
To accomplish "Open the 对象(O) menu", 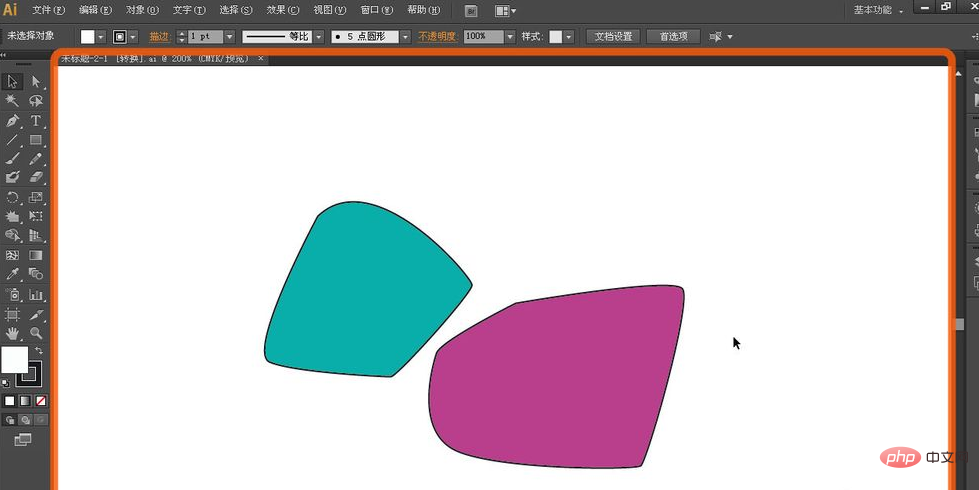I will (142, 10).
